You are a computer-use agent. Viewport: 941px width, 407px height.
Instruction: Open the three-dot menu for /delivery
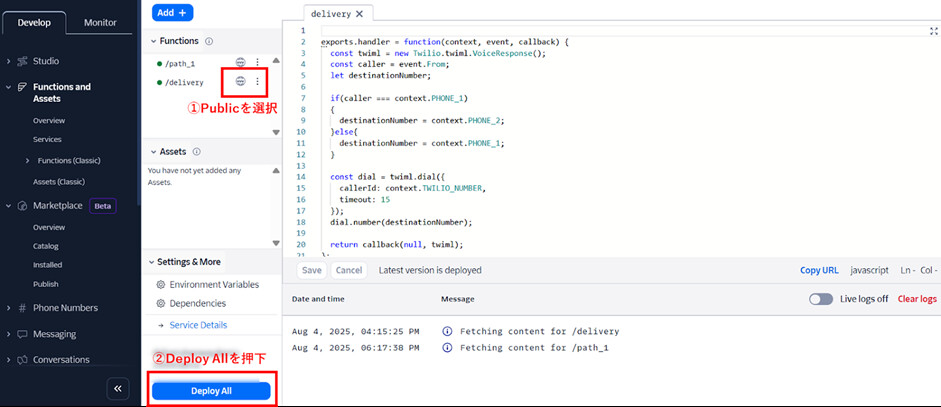click(257, 81)
